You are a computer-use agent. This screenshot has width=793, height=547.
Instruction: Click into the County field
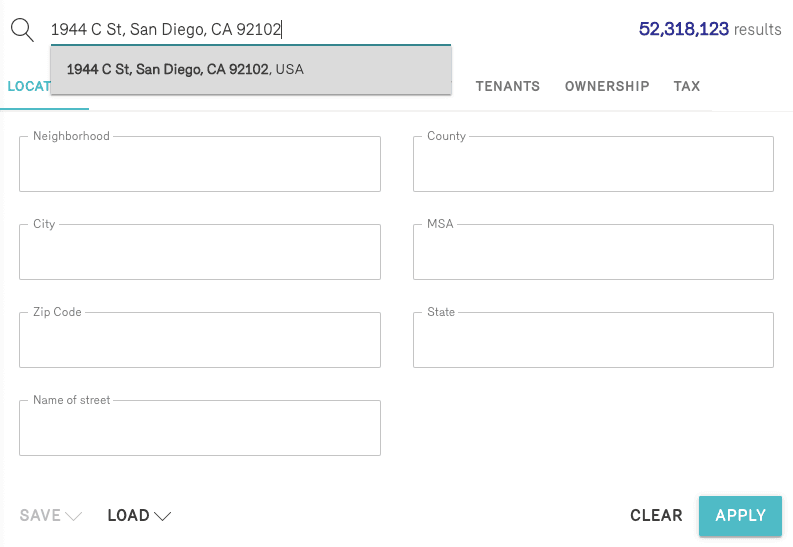pos(593,165)
